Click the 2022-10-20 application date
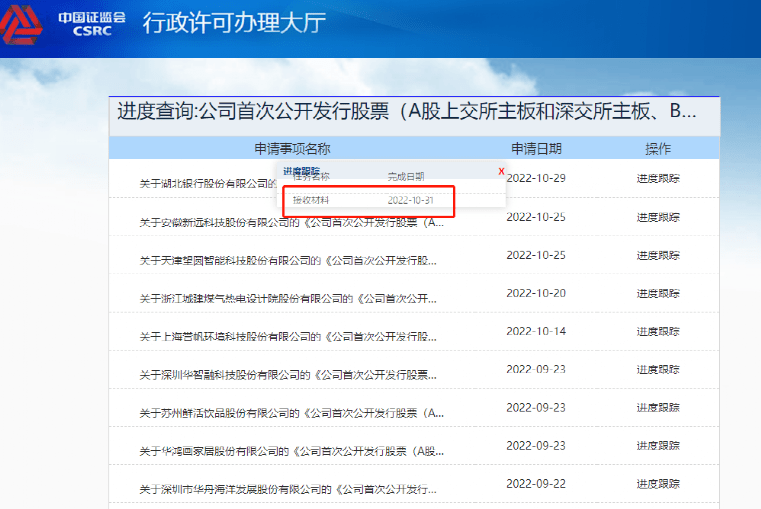The height and width of the screenshot is (509, 761). [536, 293]
